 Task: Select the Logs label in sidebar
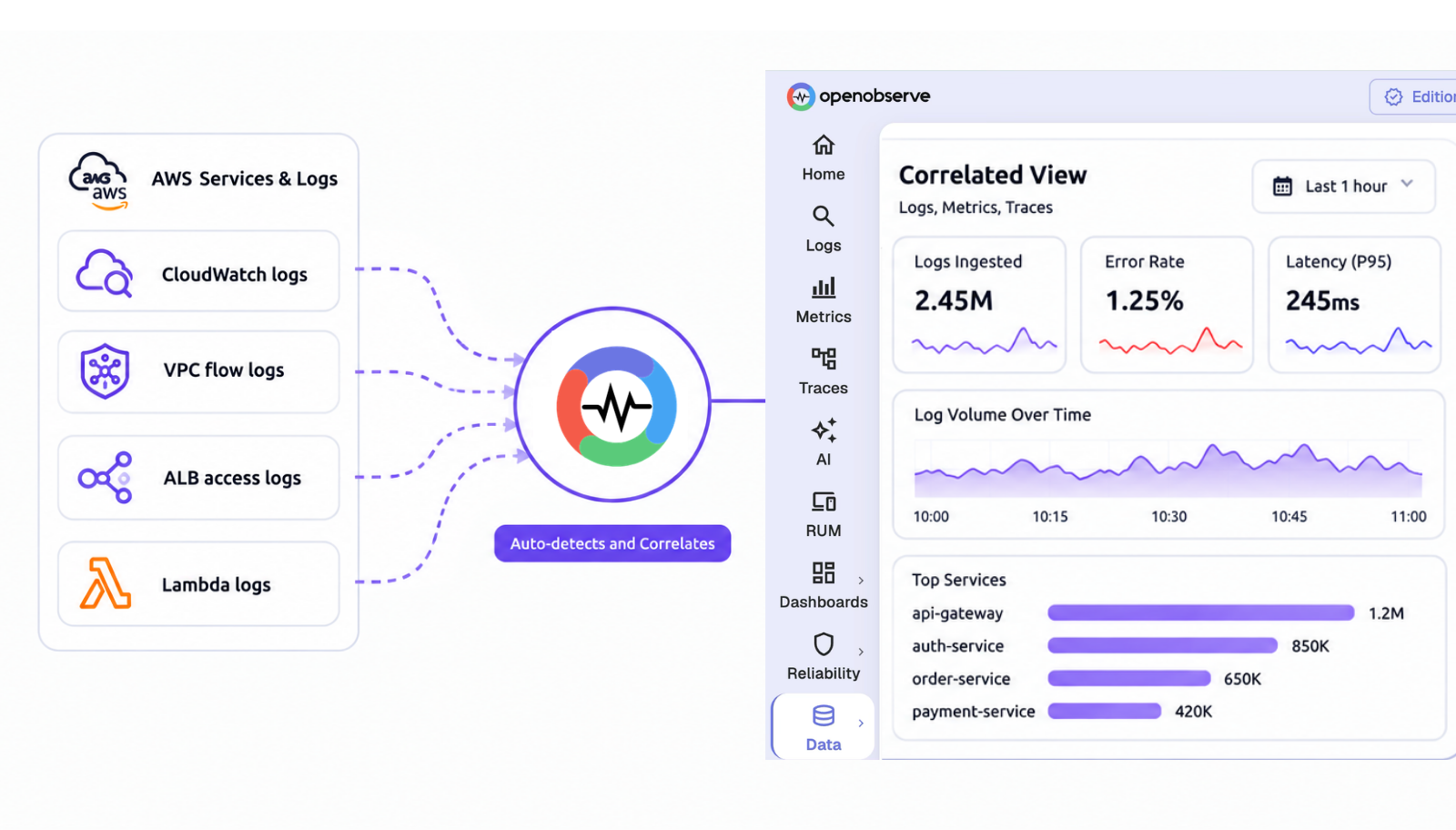(824, 246)
